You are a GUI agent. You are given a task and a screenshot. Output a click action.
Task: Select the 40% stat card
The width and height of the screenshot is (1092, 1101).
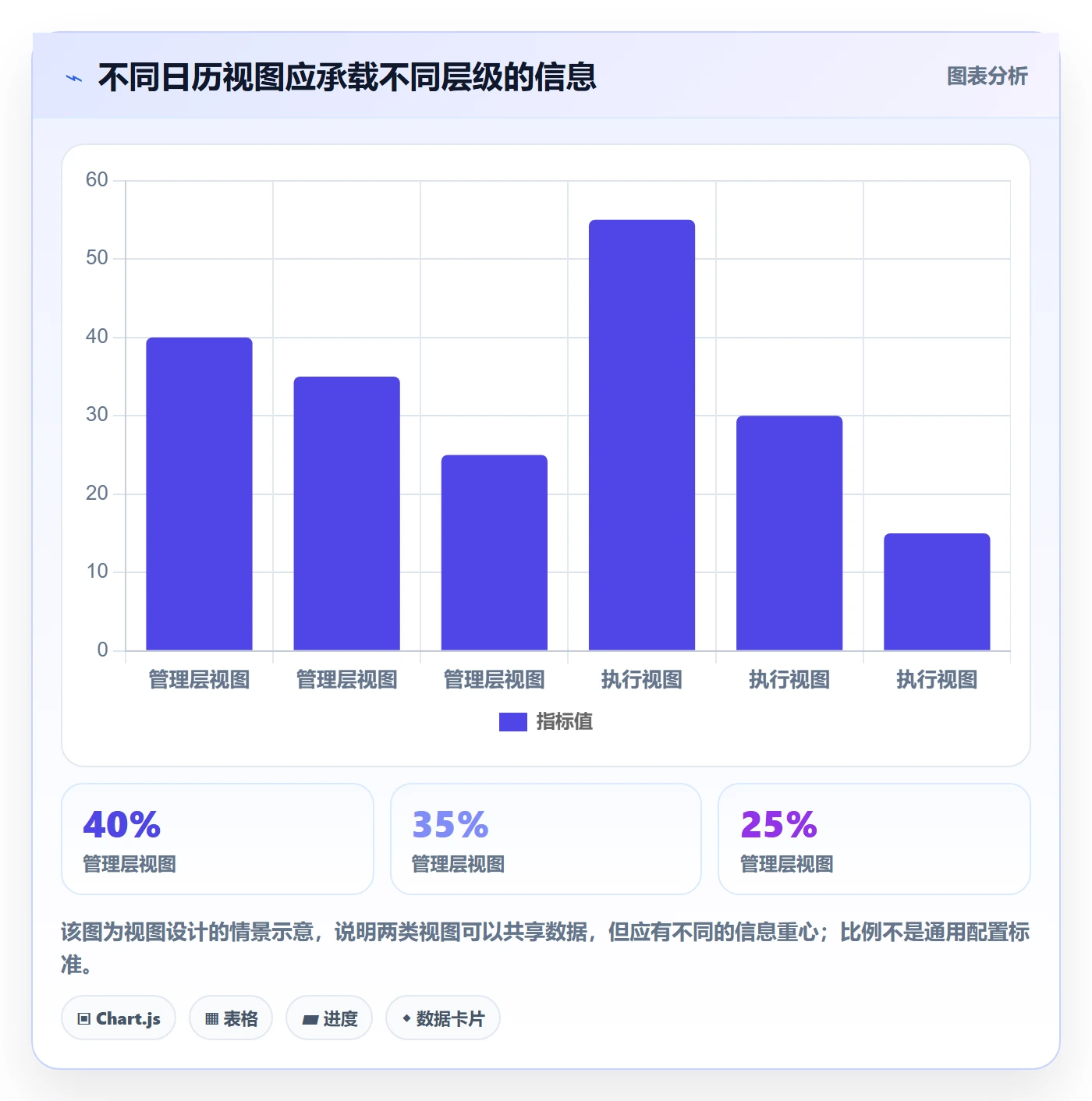click(x=218, y=839)
